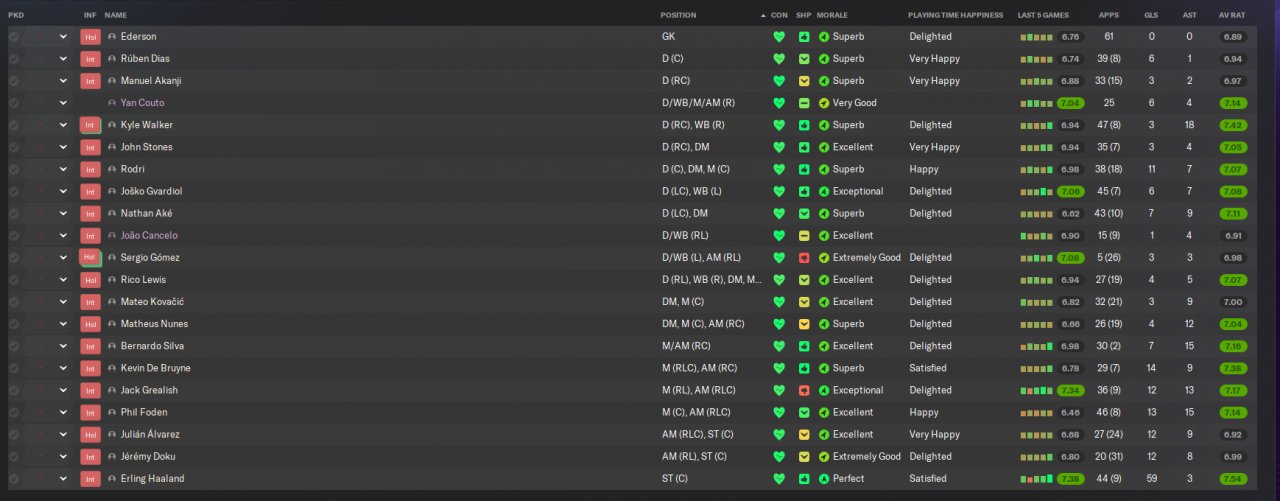Toggle the picked circle for Bernardo Silva

(14, 346)
